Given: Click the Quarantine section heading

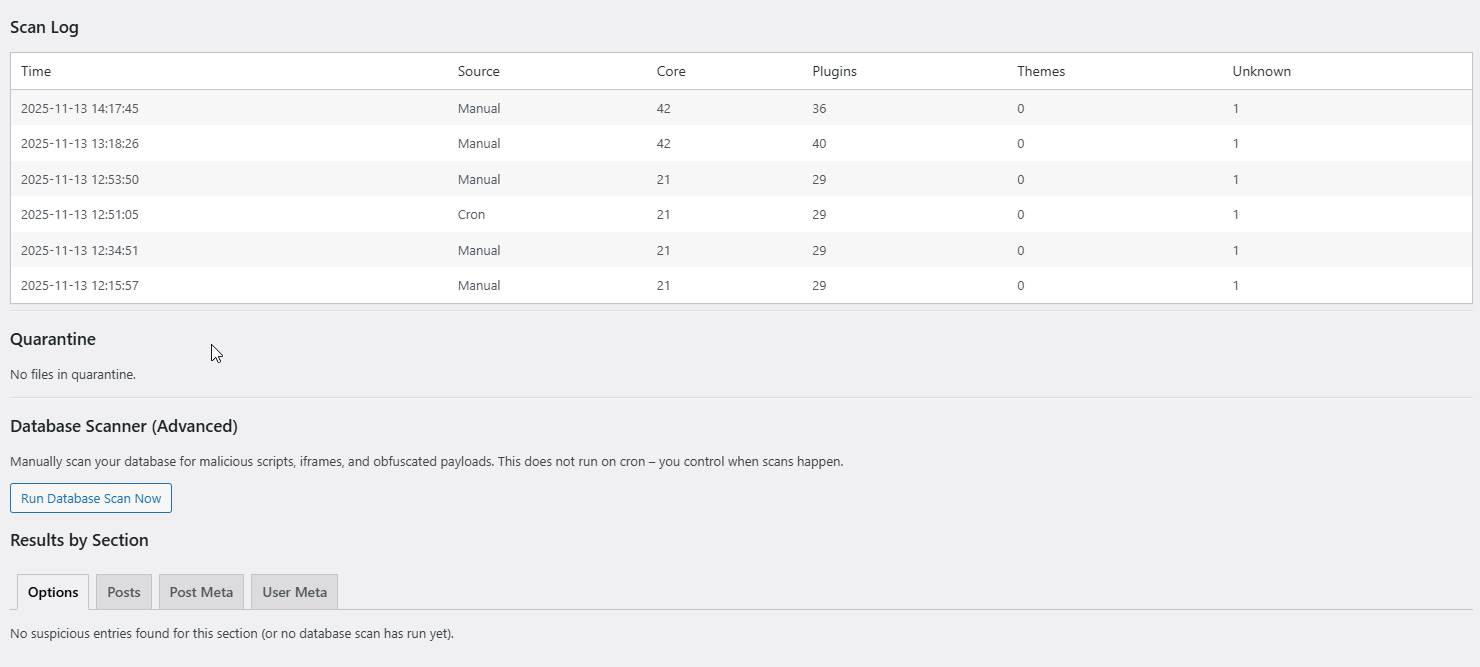Looking at the screenshot, I should 53,339.
